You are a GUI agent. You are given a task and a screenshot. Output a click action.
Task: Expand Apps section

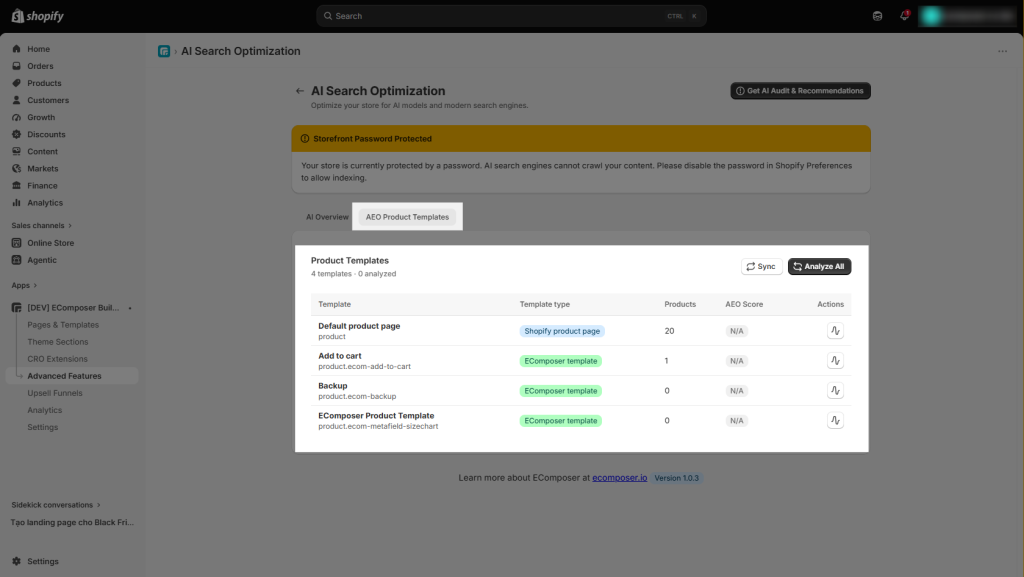(x=24, y=285)
